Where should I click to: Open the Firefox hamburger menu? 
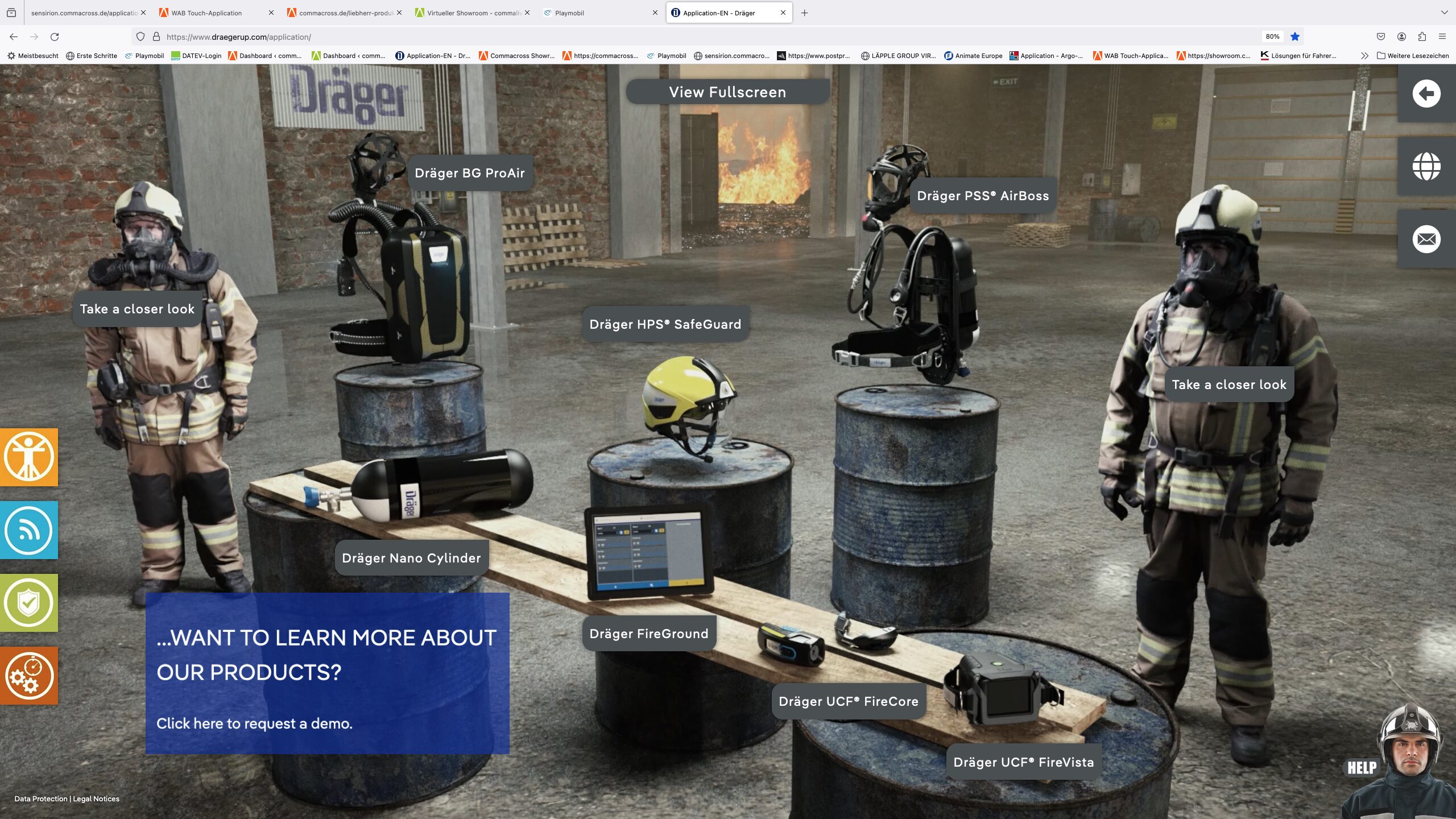pos(1442,37)
